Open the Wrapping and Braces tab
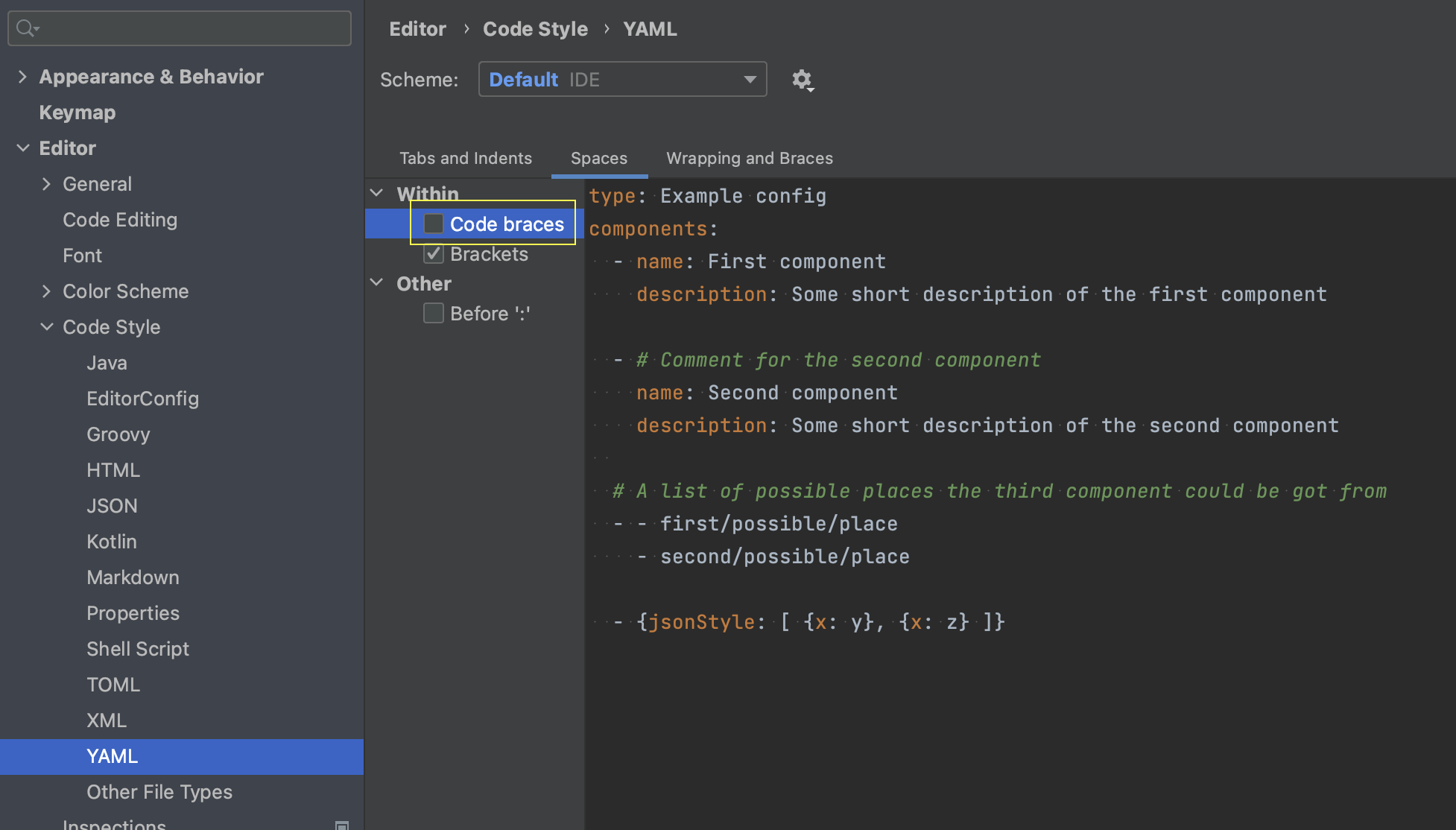 [x=749, y=158]
